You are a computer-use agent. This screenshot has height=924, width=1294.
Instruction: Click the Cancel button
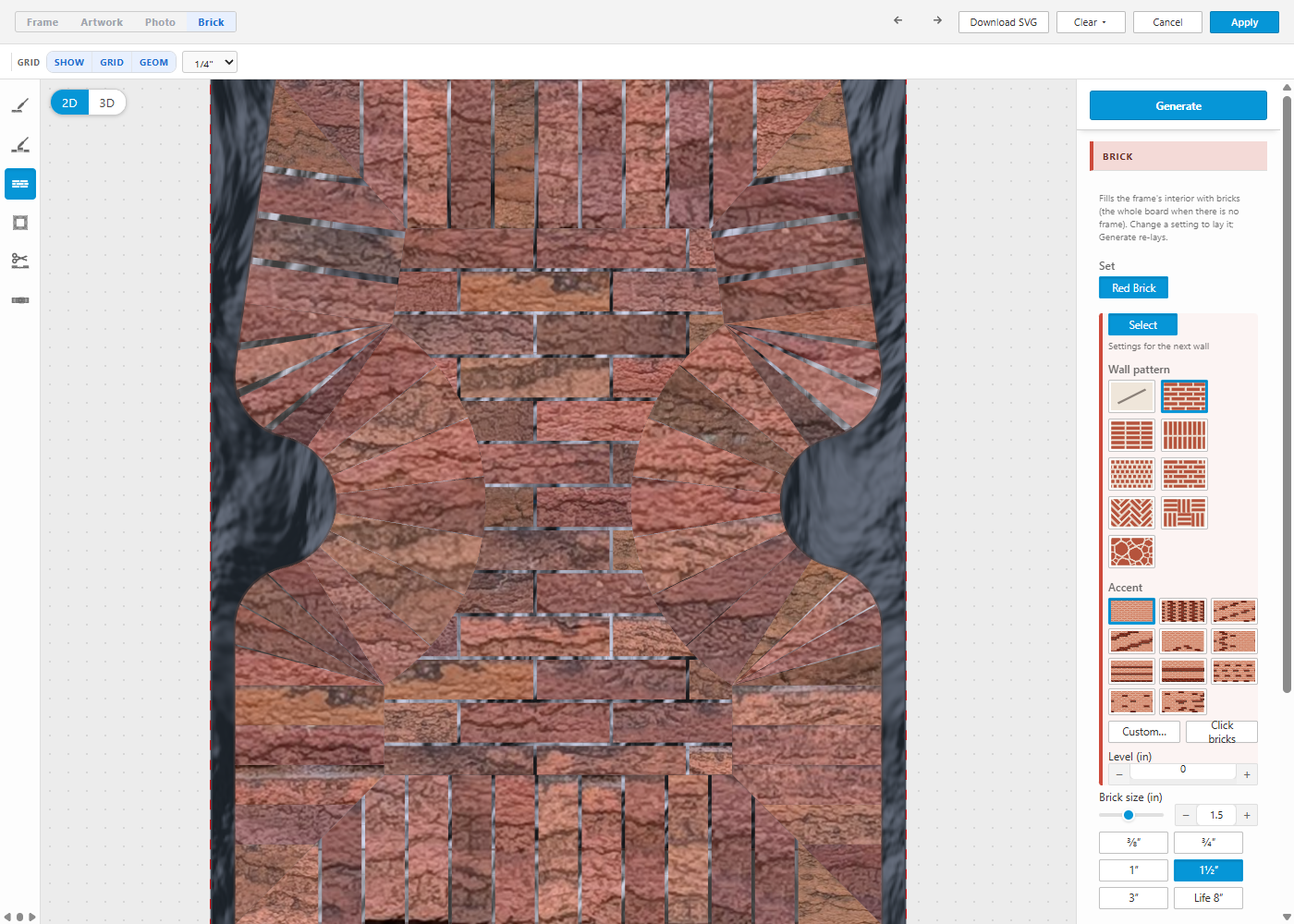coord(1167,22)
